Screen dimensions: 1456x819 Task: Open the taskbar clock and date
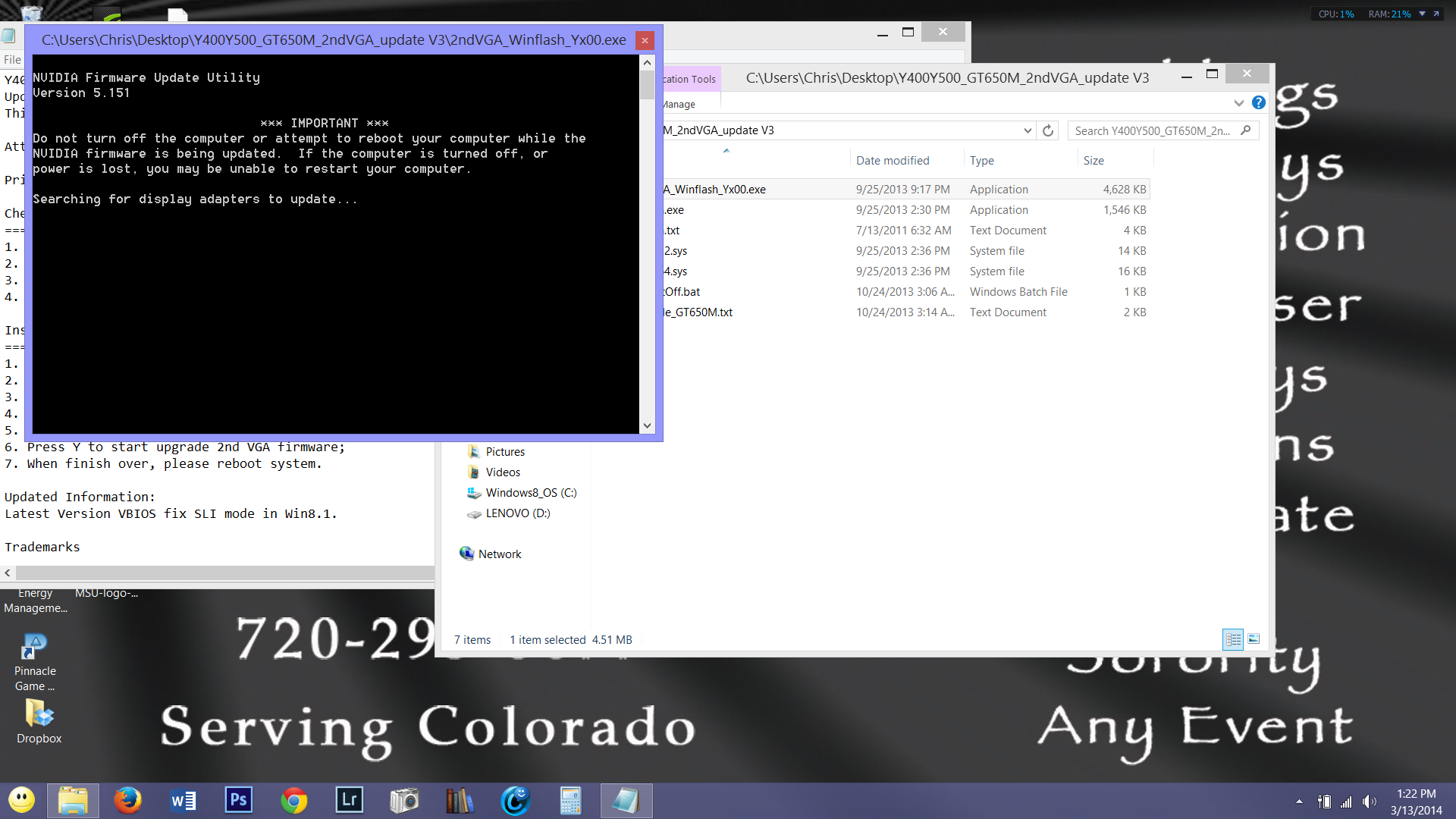[1416, 802]
